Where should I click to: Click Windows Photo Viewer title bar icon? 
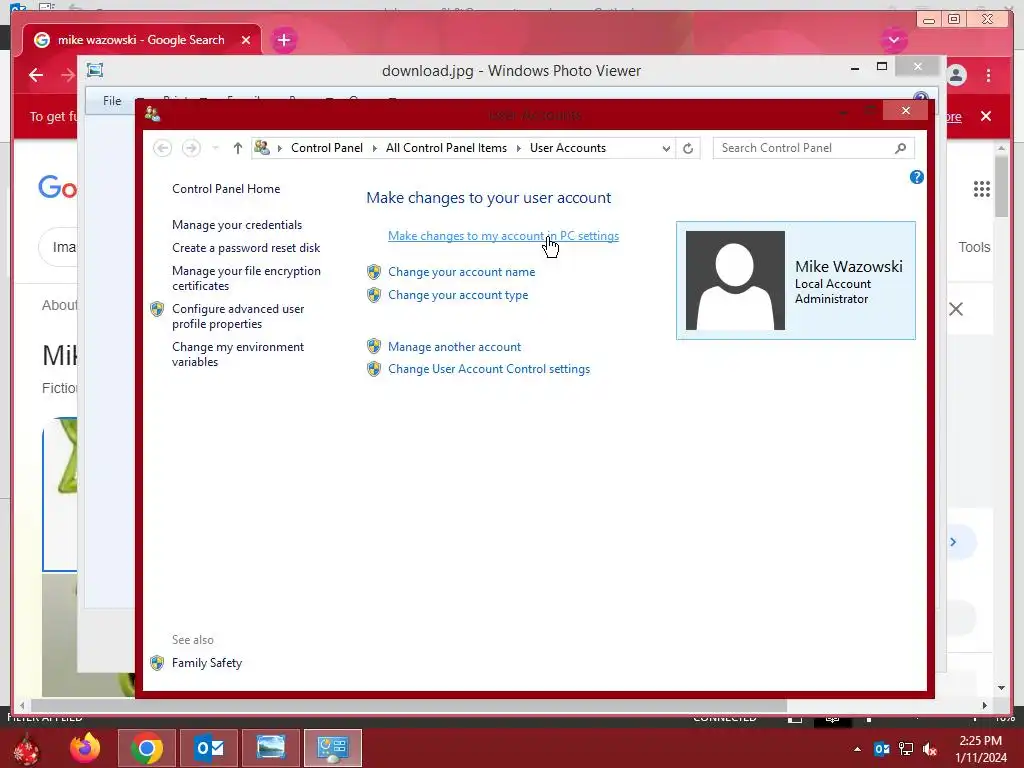[95, 70]
